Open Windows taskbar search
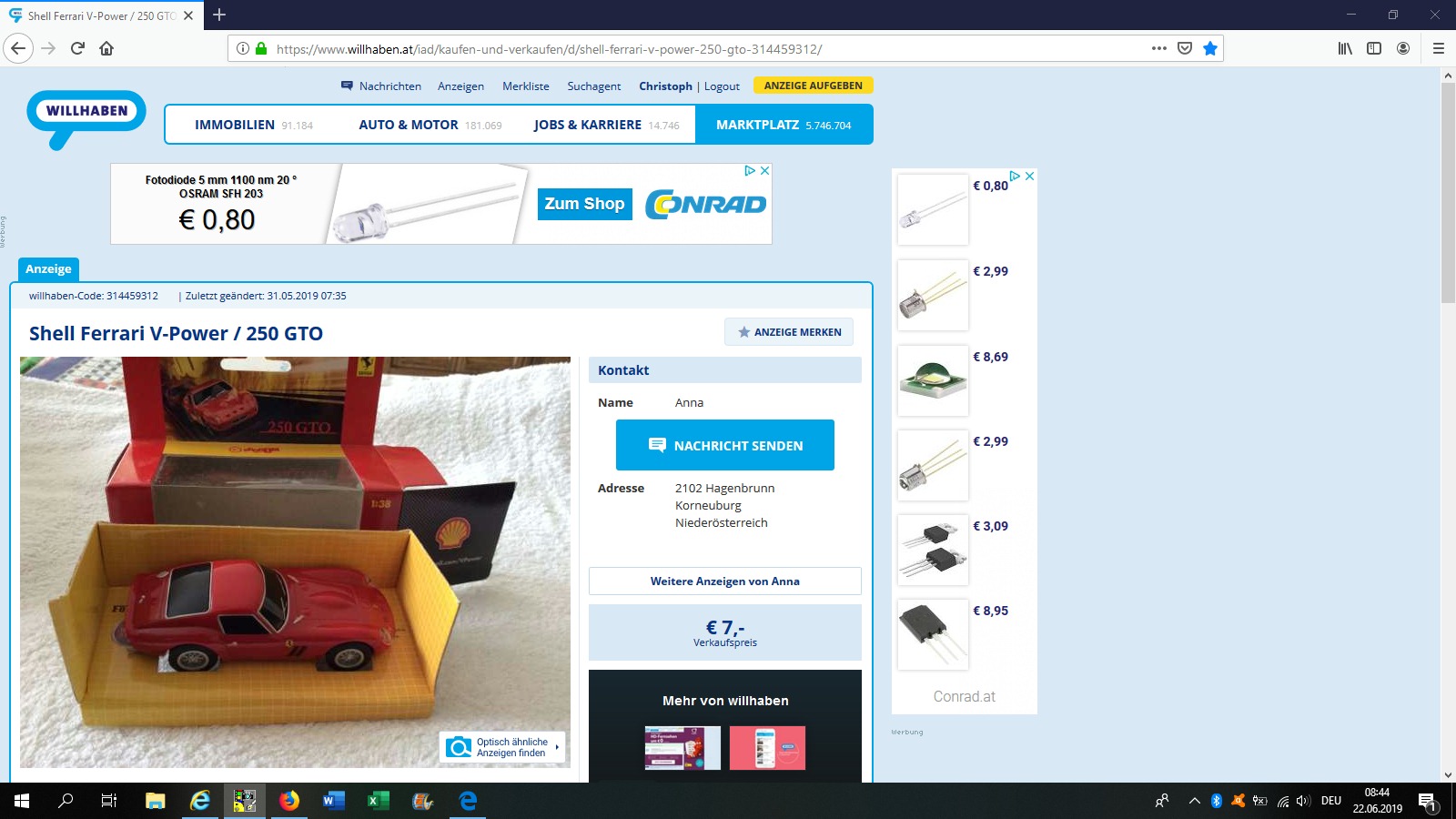Image resolution: width=1456 pixels, height=819 pixels. 66,801
